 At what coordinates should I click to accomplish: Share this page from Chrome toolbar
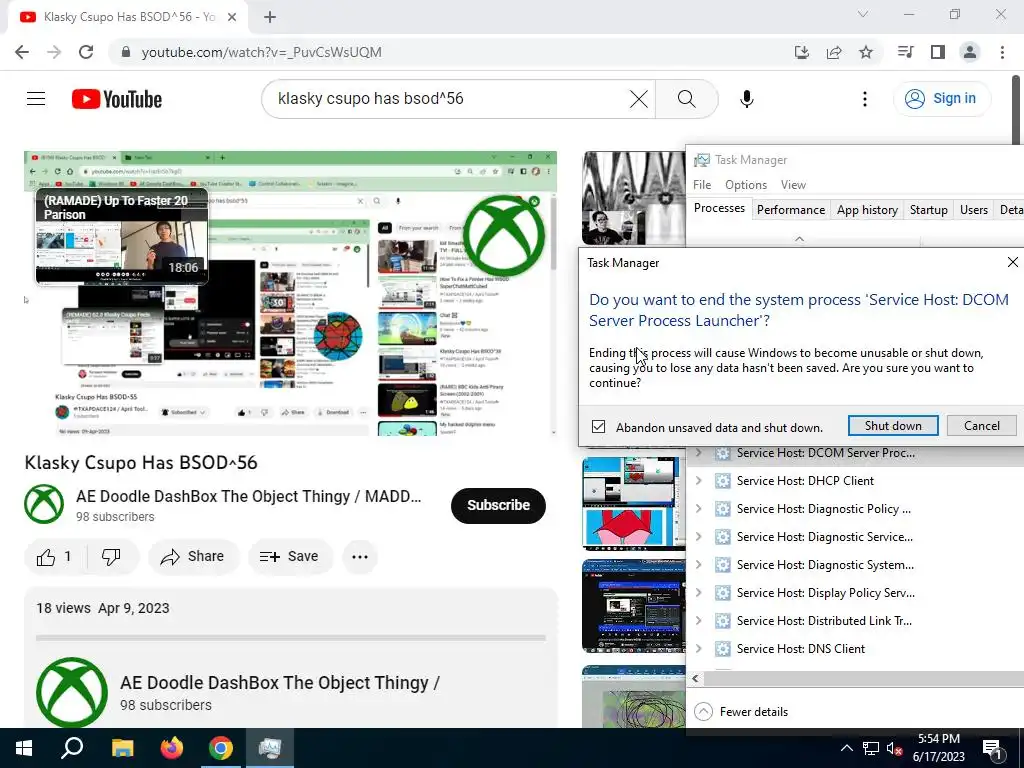pyautogui.click(x=834, y=52)
